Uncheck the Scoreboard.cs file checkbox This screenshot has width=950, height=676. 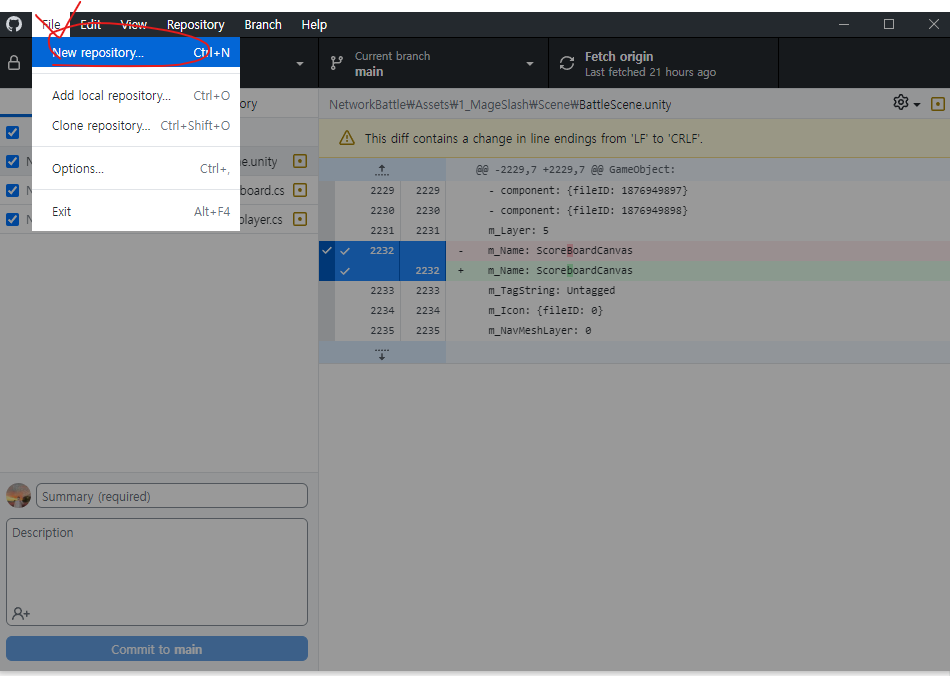pos(13,190)
